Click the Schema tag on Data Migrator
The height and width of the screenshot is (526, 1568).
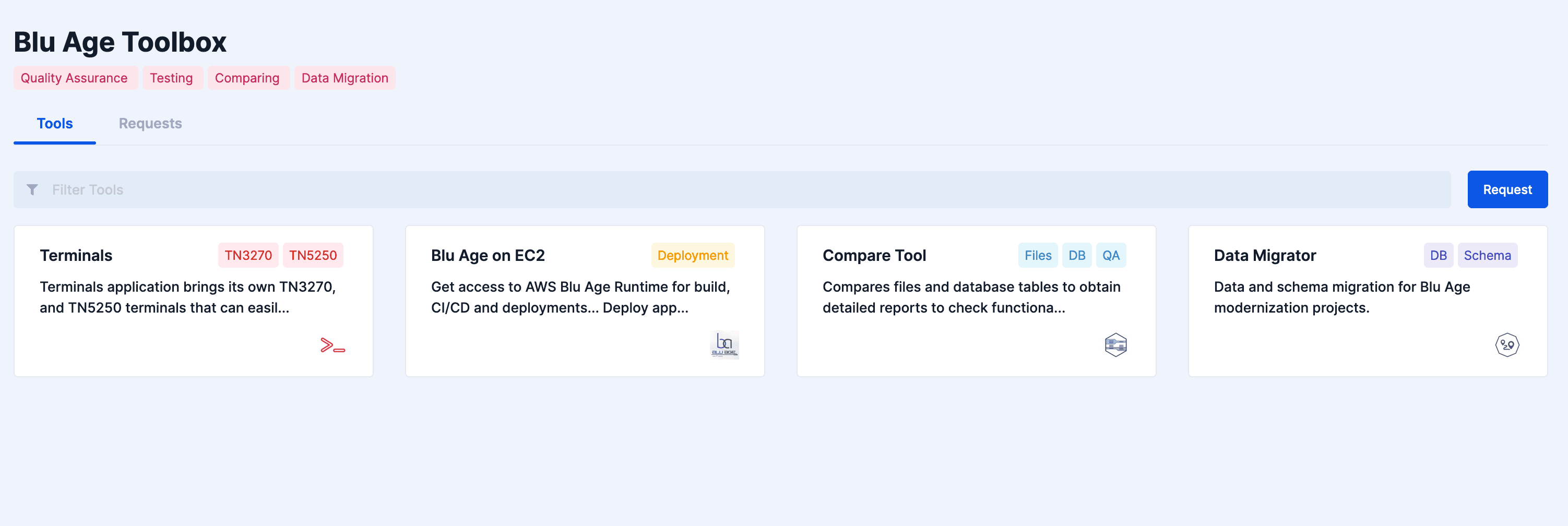click(1487, 255)
